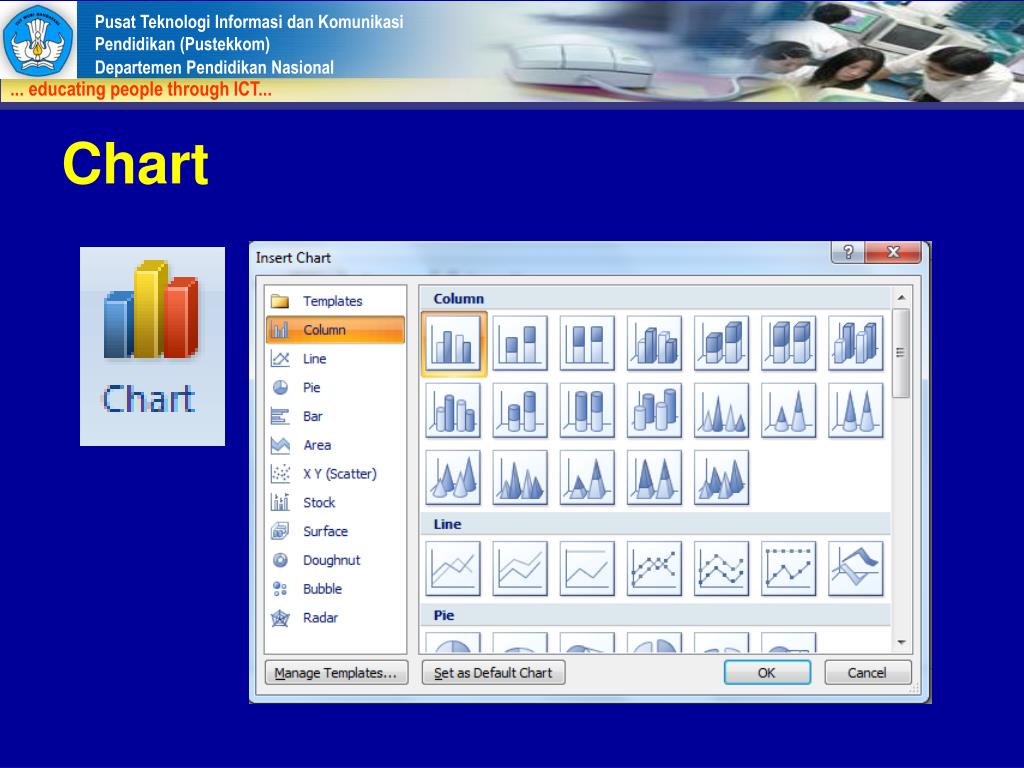Viewport: 1024px width, 768px height.
Task: Choose Pie in the chart category list
Action: (x=336, y=387)
